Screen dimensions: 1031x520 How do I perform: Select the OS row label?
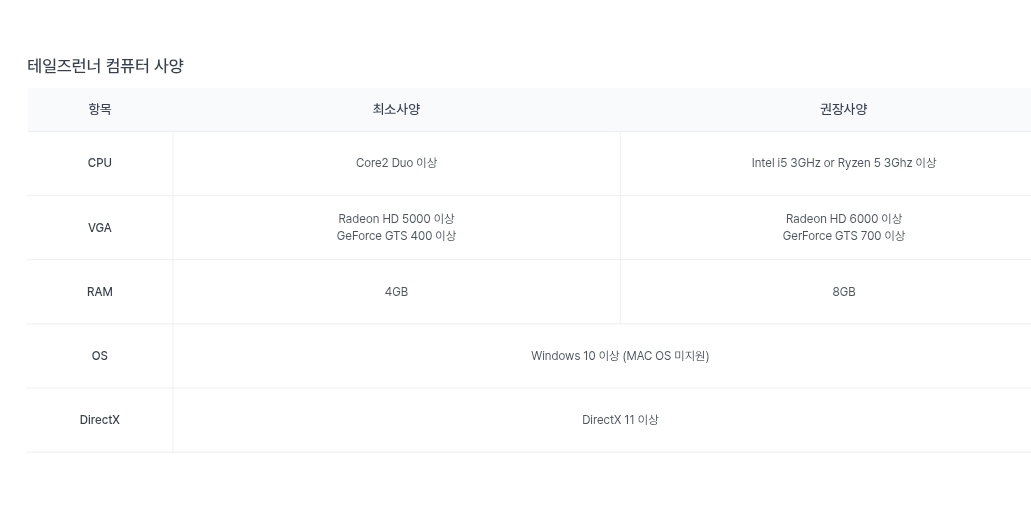pos(100,356)
